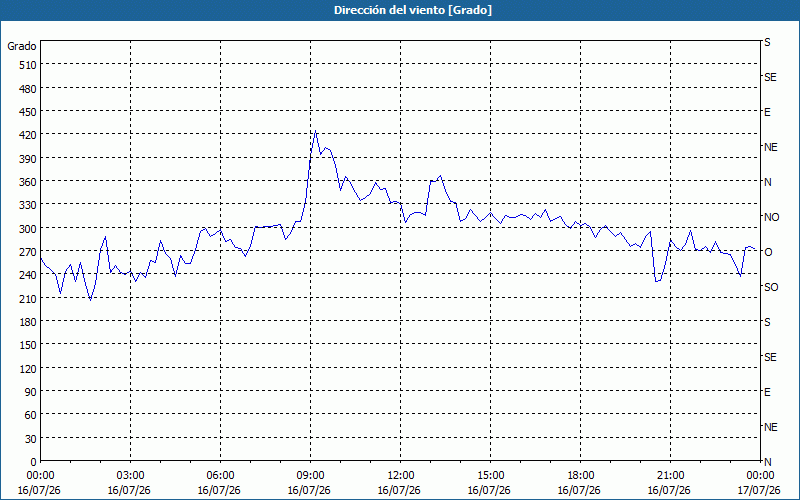Click the 300 tick label
The width and height of the screenshot is (800, 500).
tap(28, 229)
